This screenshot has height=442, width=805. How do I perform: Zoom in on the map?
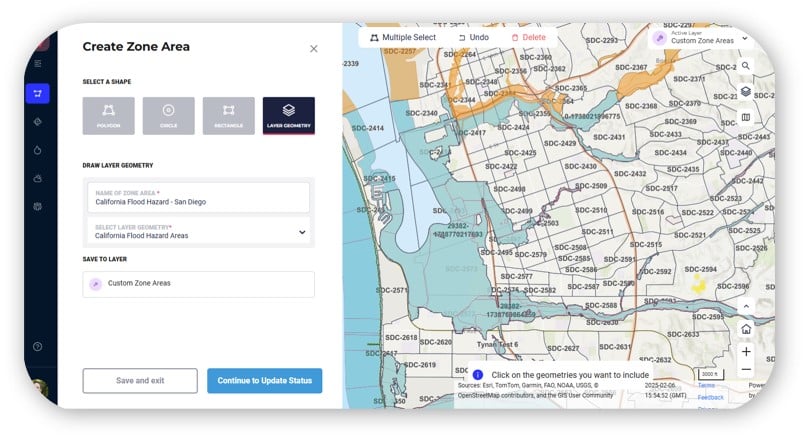746,352
